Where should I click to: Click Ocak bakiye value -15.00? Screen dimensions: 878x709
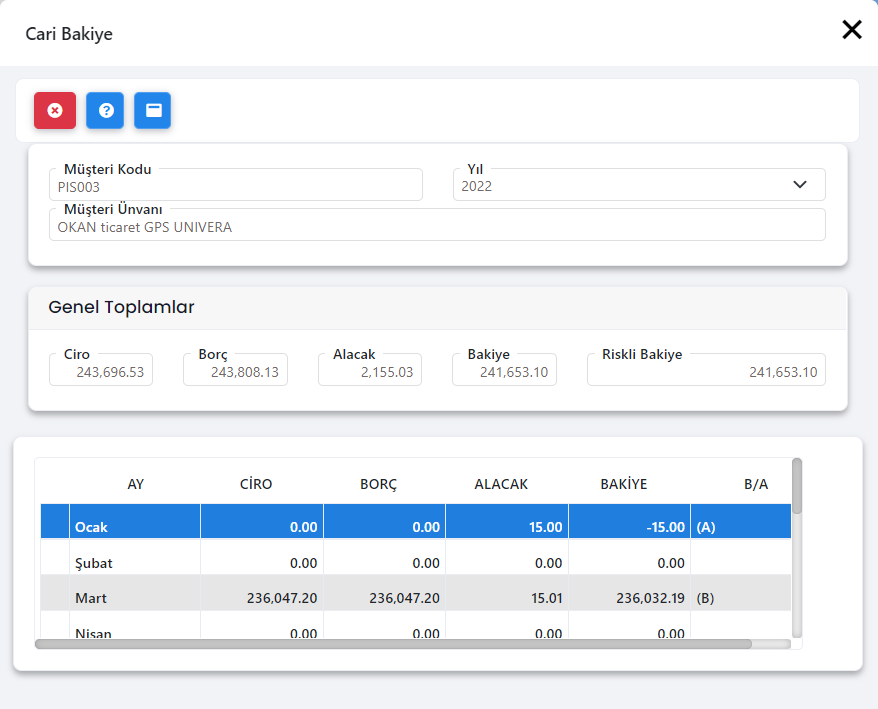pyautogui.click(x=665, y=527)
